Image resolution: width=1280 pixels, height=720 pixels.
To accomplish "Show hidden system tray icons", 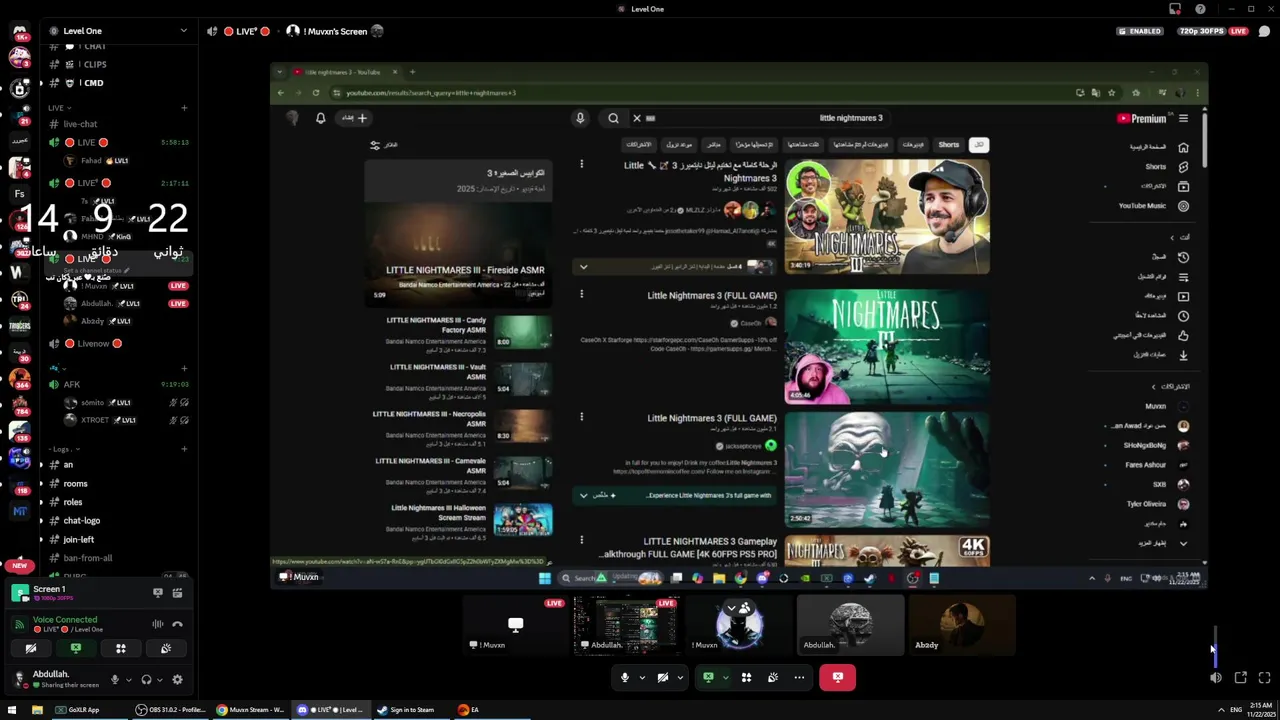I will tap(1221, 710).
